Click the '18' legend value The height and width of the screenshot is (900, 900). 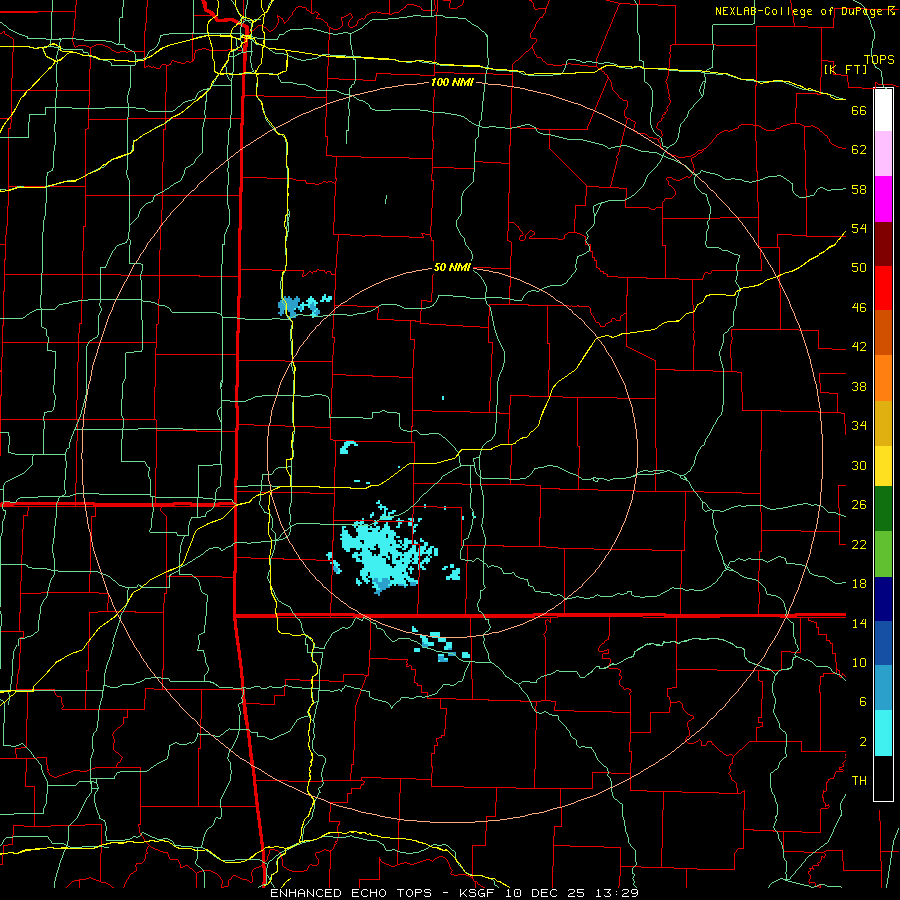pyautogui.click(x=859, y=584)
